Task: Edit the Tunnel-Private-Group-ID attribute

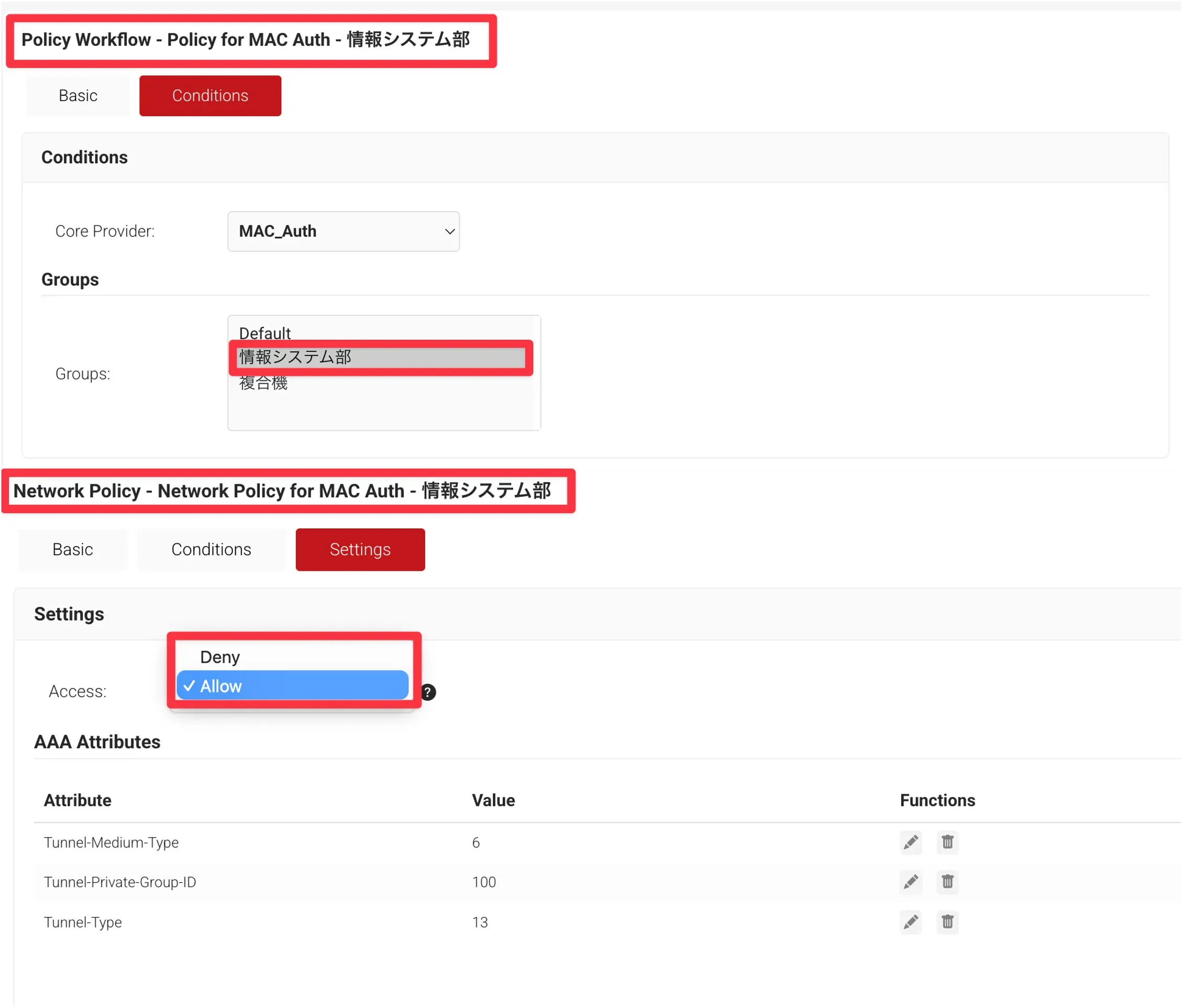Action: coord(911,882)
